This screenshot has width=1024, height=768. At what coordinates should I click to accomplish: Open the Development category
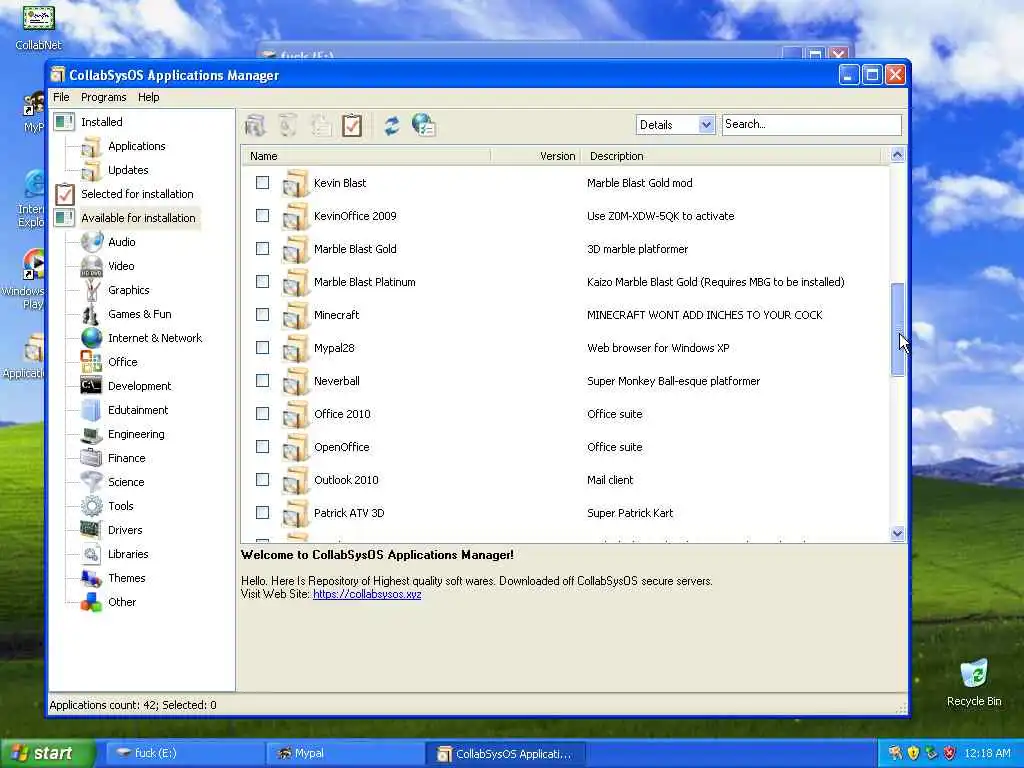coord(139,386)
